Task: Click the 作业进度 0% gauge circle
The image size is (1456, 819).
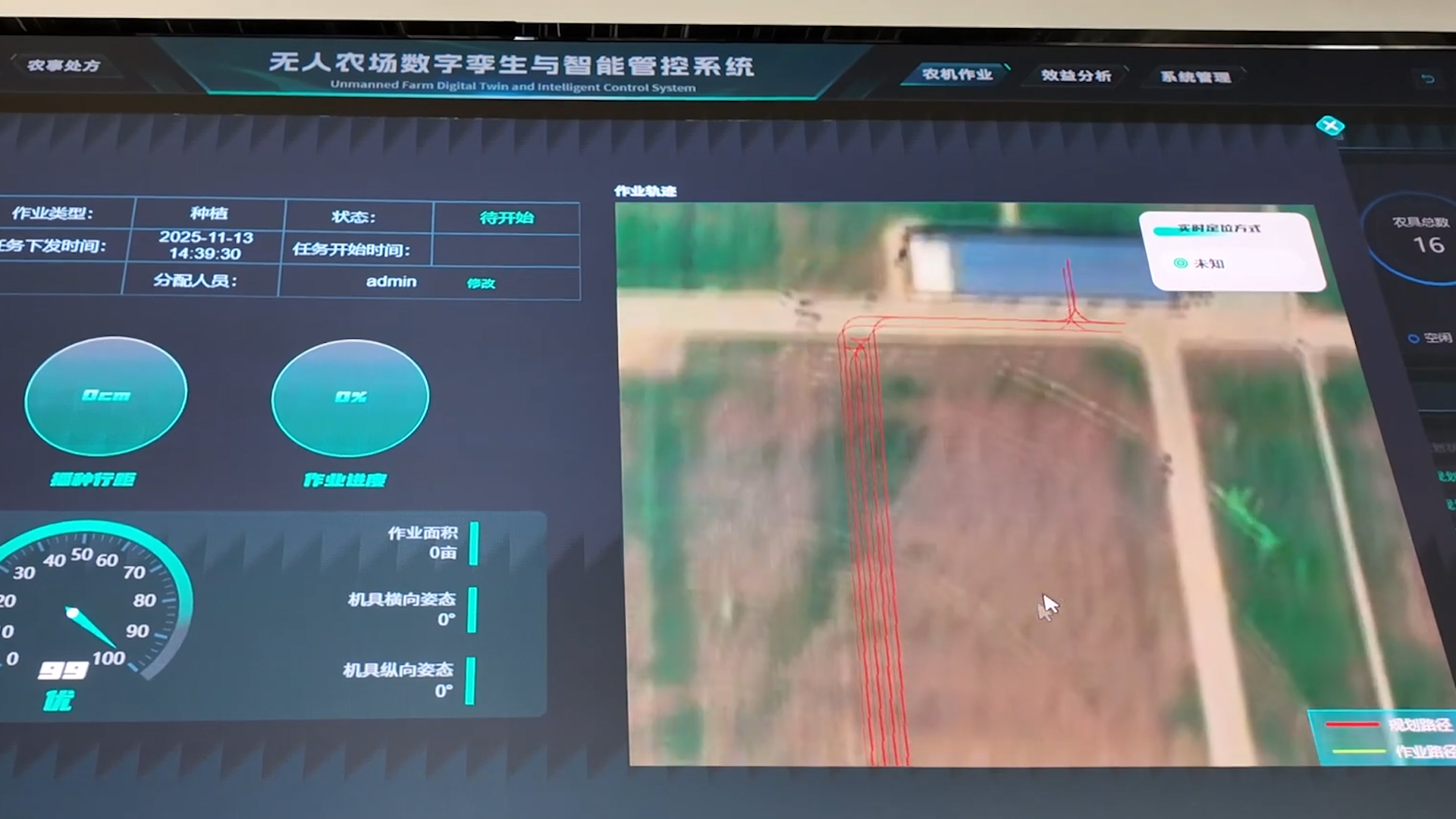Action: tap(350, 397)
